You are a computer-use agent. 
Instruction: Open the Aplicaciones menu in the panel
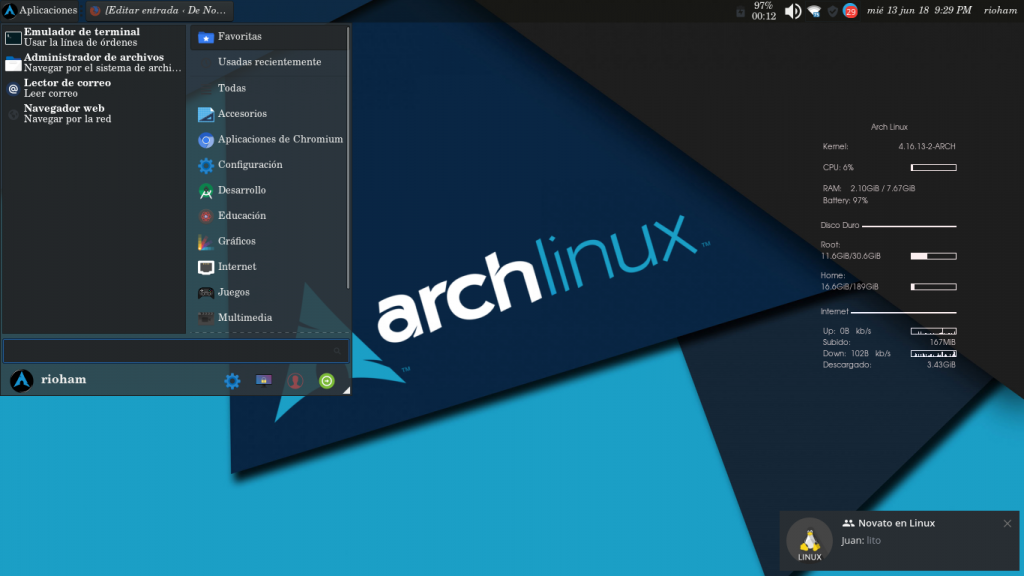pos(40,10)
